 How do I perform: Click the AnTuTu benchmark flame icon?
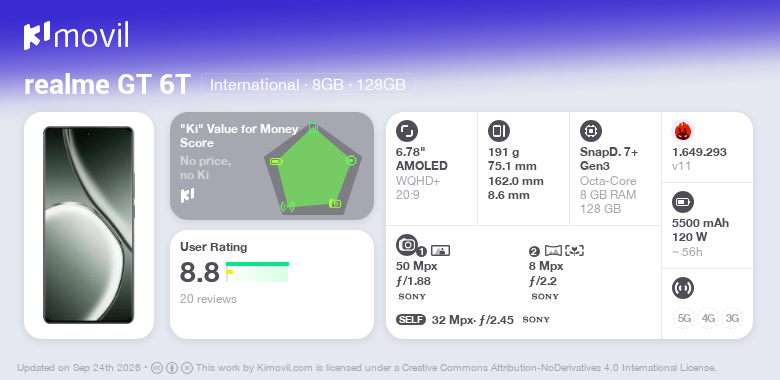(x=683, y=131)
